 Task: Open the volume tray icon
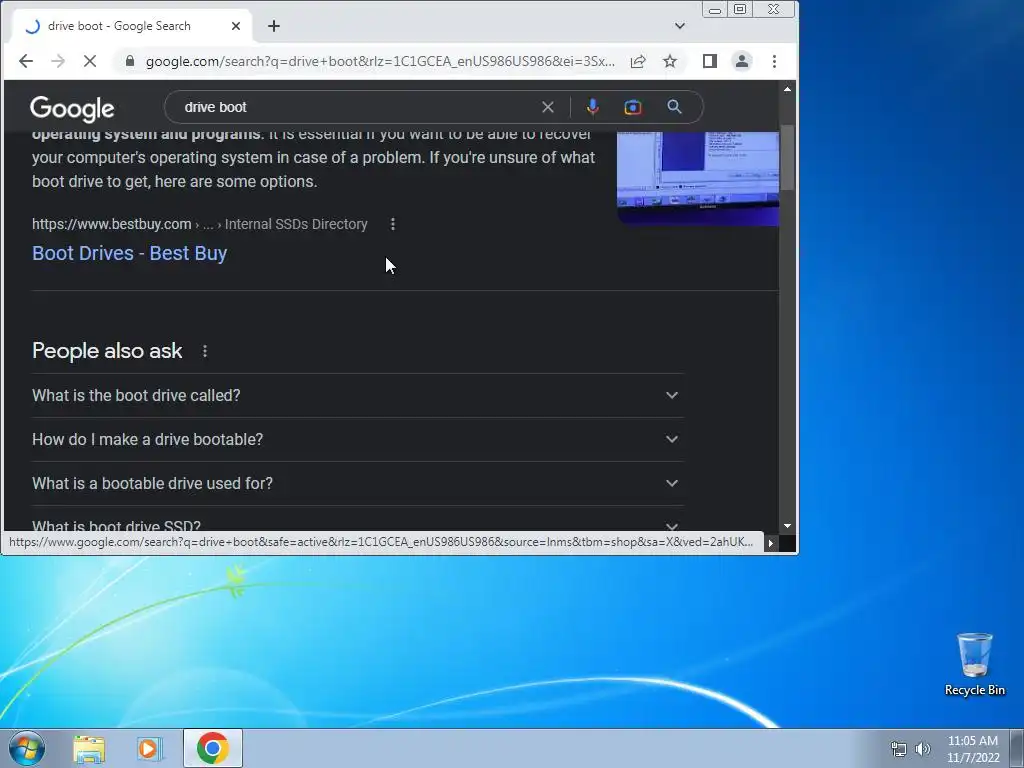(923, 748)
